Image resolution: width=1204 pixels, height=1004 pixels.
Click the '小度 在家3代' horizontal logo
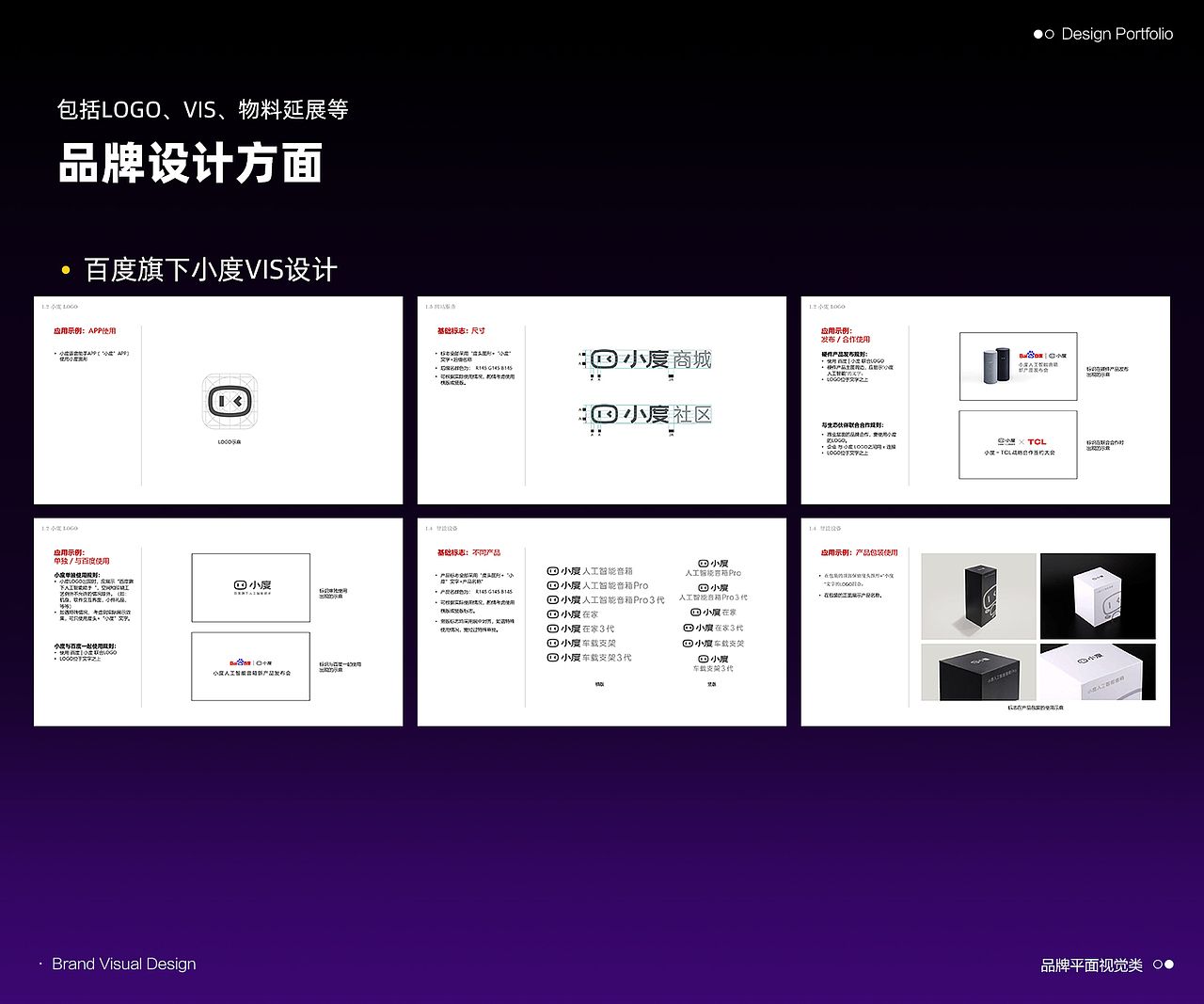pos(580,629)
